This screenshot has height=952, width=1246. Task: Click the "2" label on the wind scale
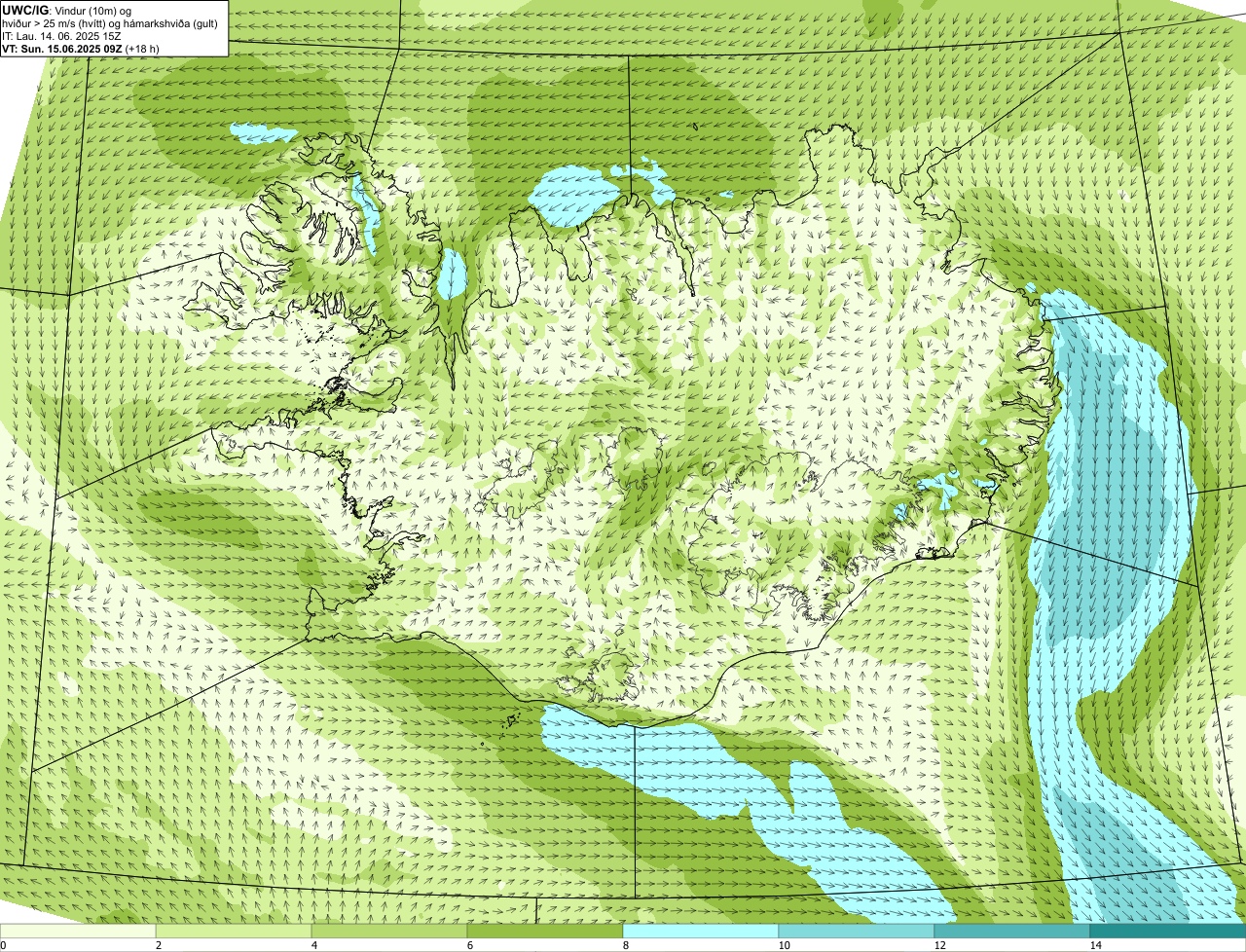[158, 945]
